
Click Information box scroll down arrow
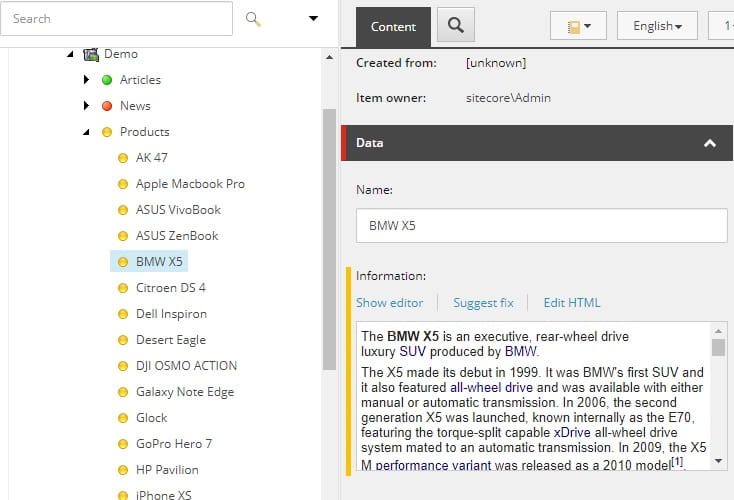(719, 461)
